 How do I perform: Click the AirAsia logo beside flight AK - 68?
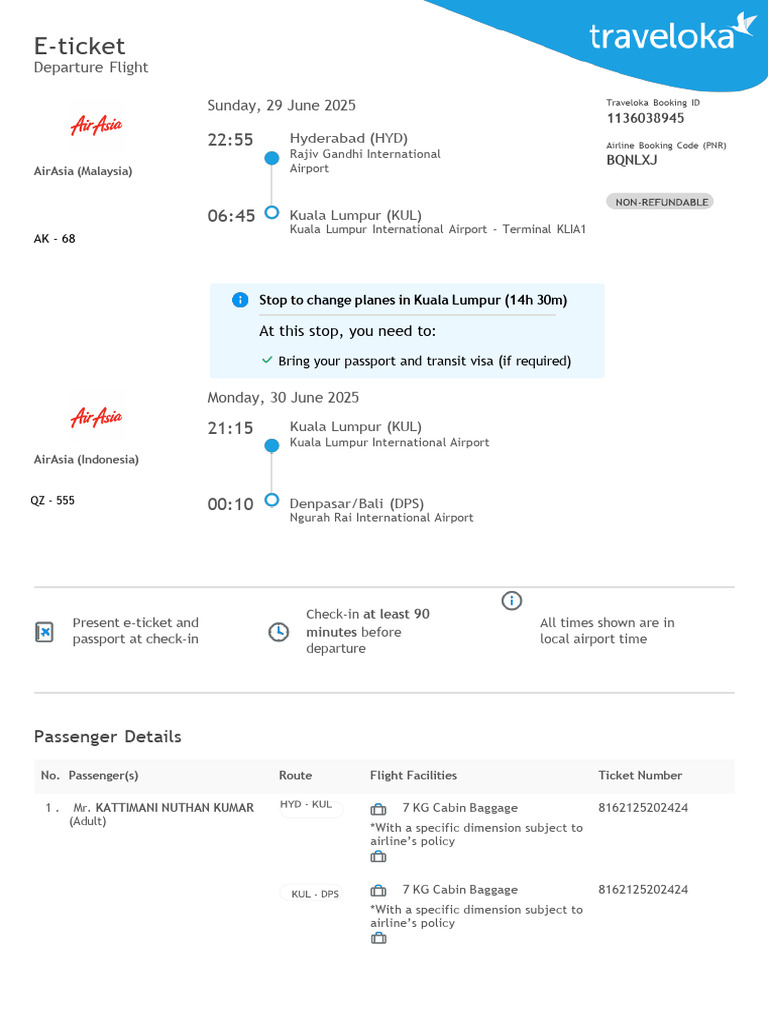[96, 126]
